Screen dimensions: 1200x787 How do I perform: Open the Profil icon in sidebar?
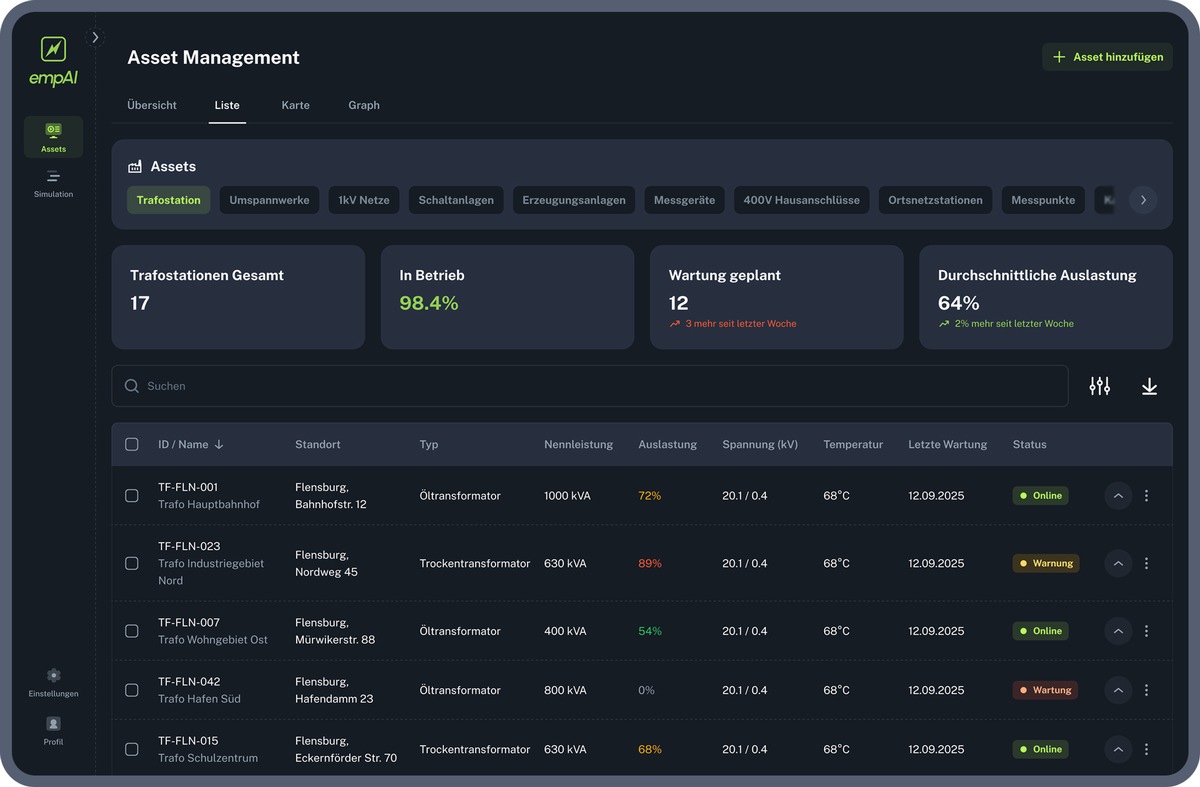53,724
